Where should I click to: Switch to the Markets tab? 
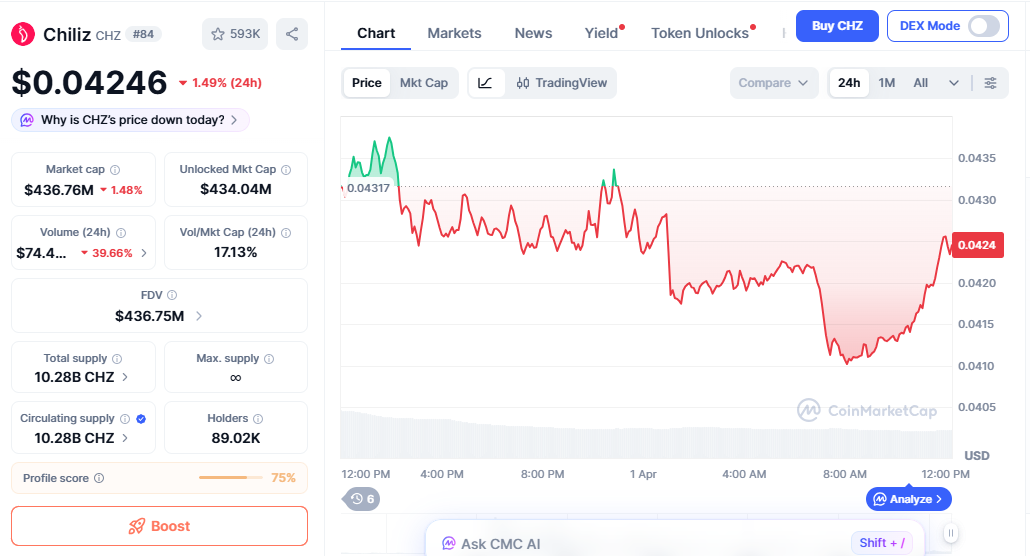(x=454, y=33)
